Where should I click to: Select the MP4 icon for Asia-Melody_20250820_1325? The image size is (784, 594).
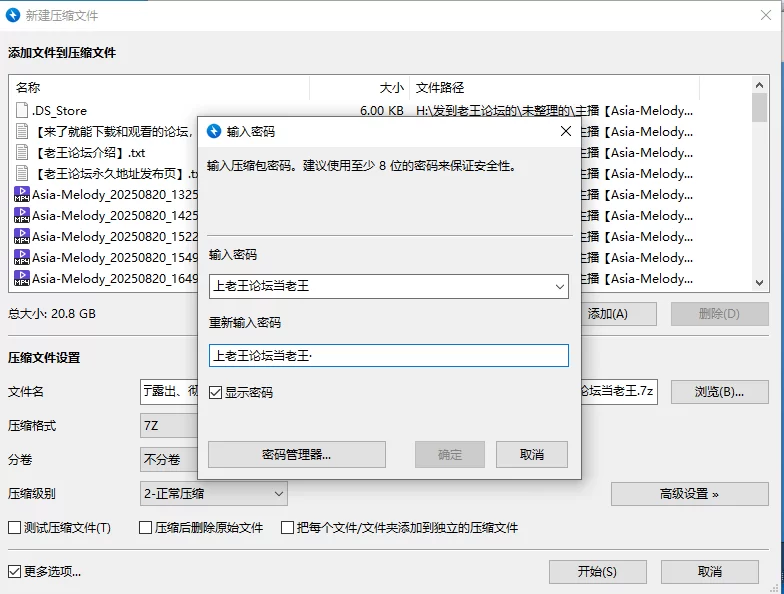pos(22,195)
